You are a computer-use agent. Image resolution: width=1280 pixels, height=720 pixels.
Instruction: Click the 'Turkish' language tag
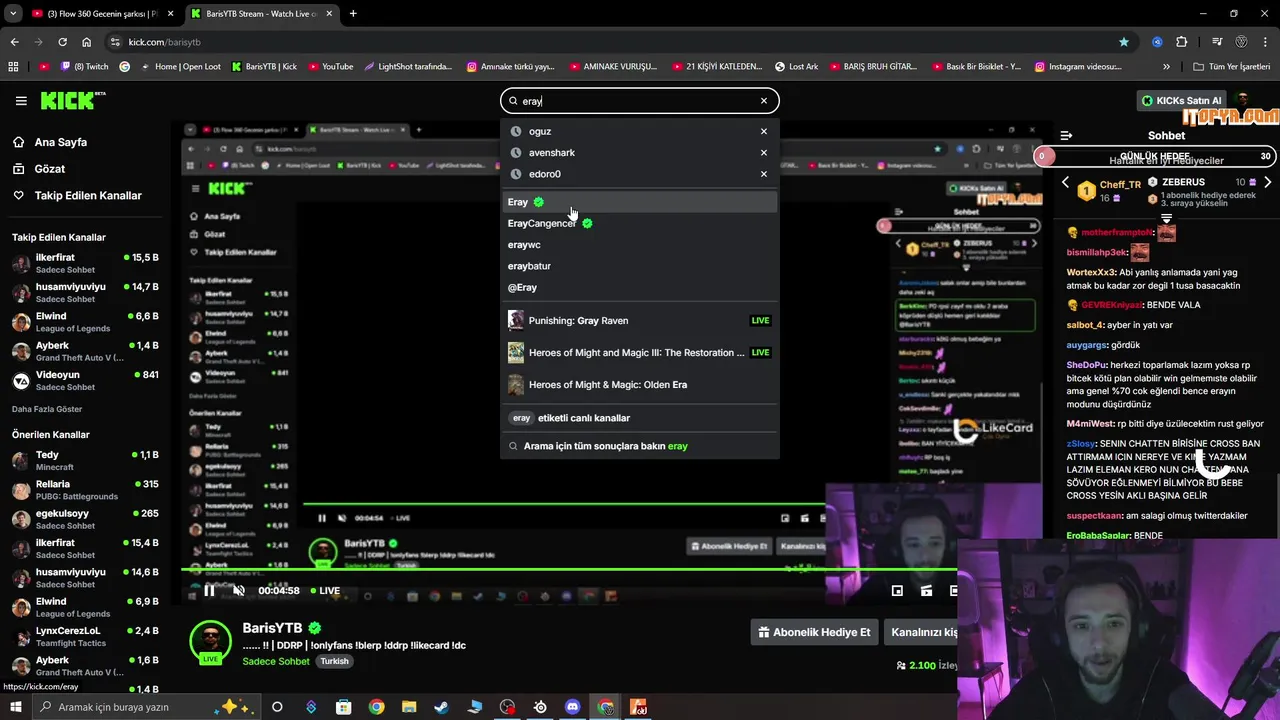(334, 661)
